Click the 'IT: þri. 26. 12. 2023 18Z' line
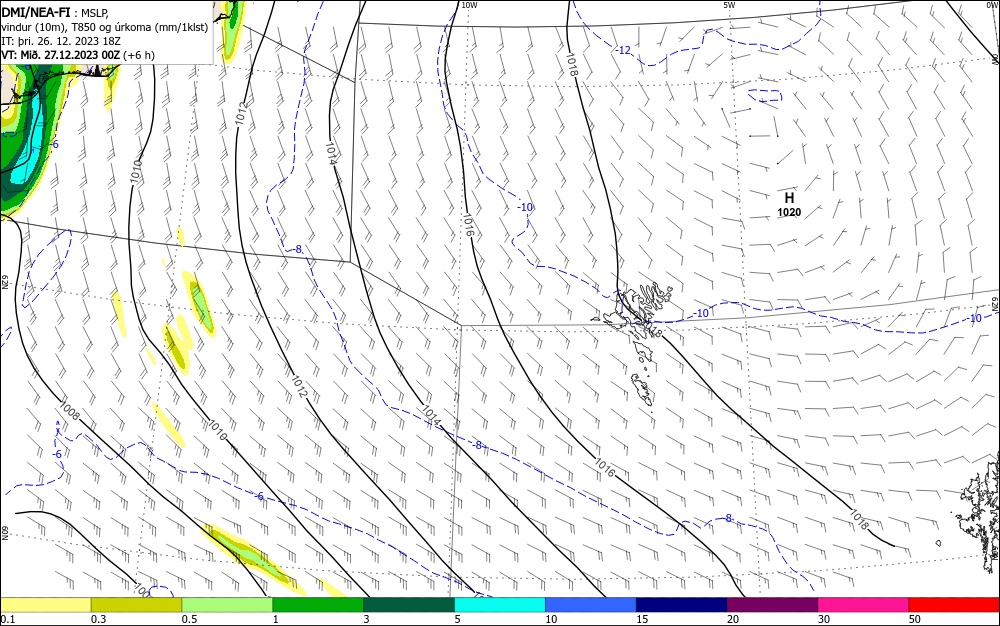This screenshot has height=626, width=1000. 61,41
